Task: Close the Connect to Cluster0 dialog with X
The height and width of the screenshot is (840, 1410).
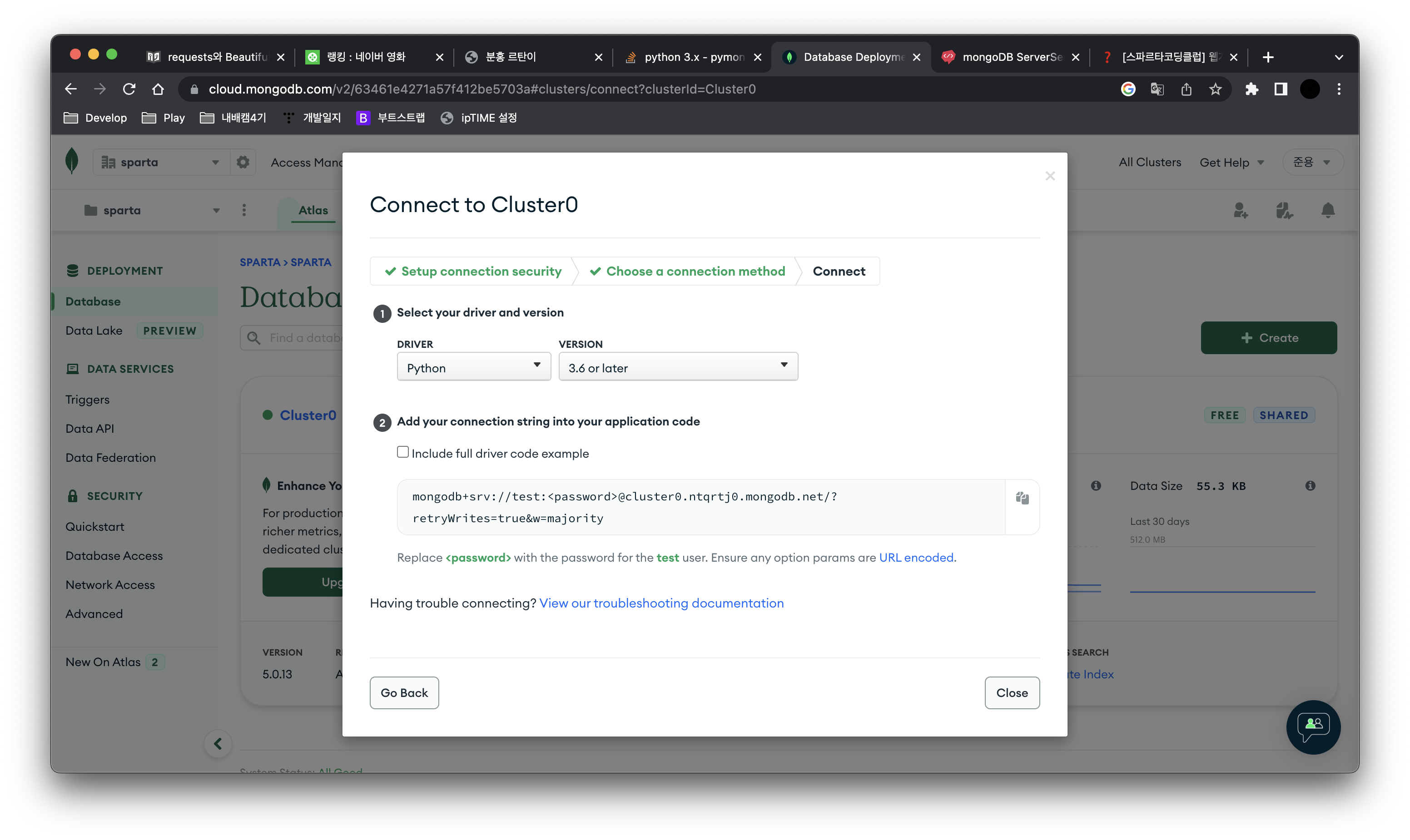Action: (1050, 176)
